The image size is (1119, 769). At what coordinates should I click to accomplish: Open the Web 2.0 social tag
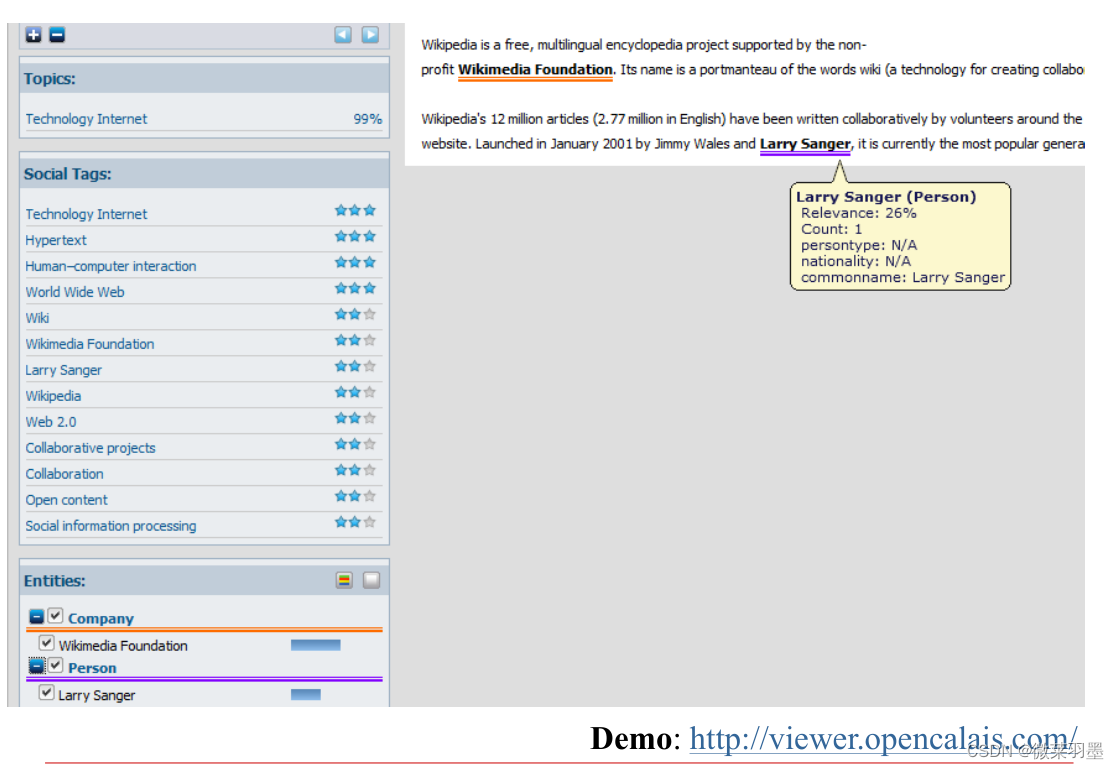click(x=51, y=422)
